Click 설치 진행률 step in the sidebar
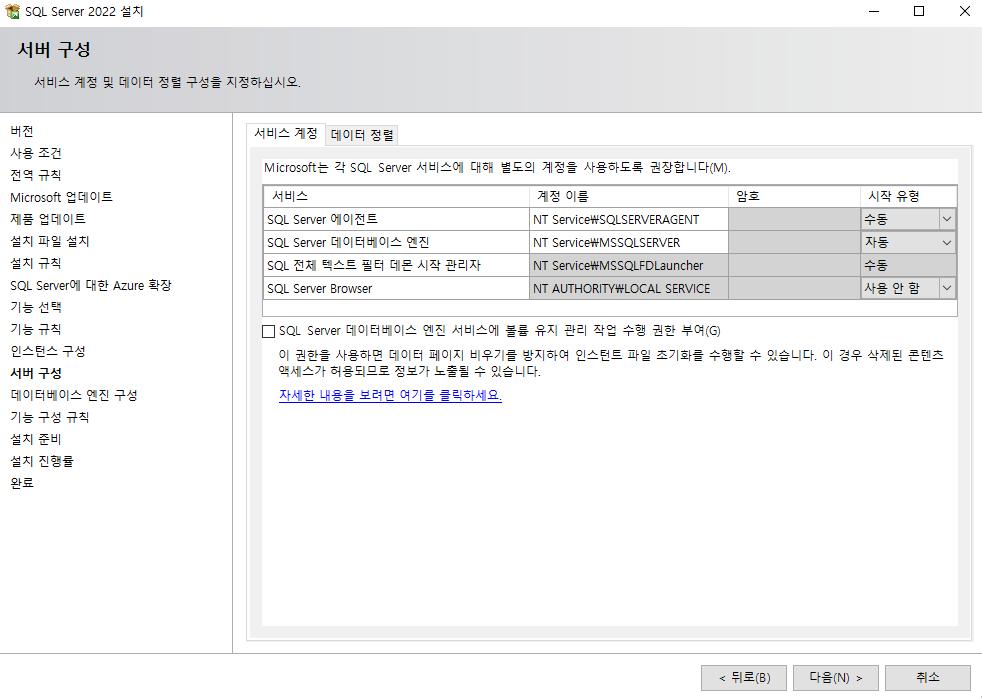The image size is (982, 698). [42, 461]
